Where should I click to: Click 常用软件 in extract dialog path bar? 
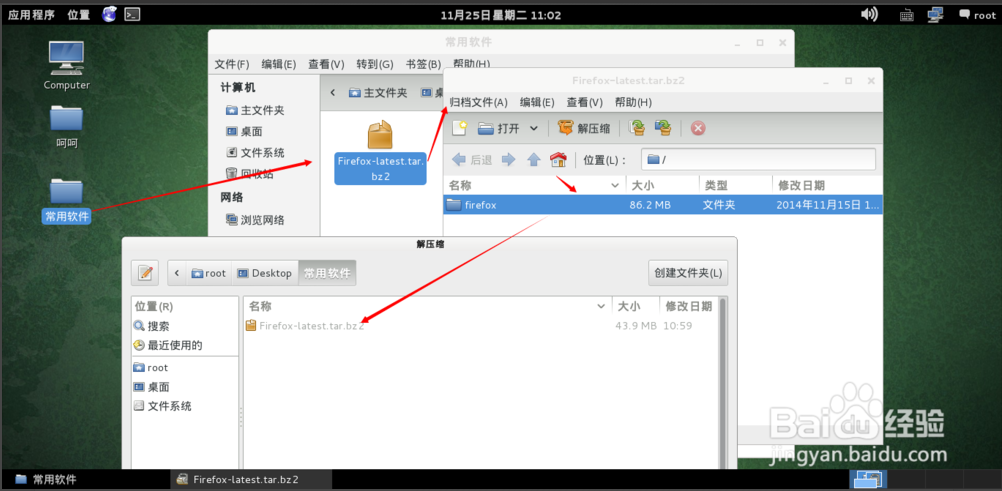pyautogui.click(x=327, y=273)
